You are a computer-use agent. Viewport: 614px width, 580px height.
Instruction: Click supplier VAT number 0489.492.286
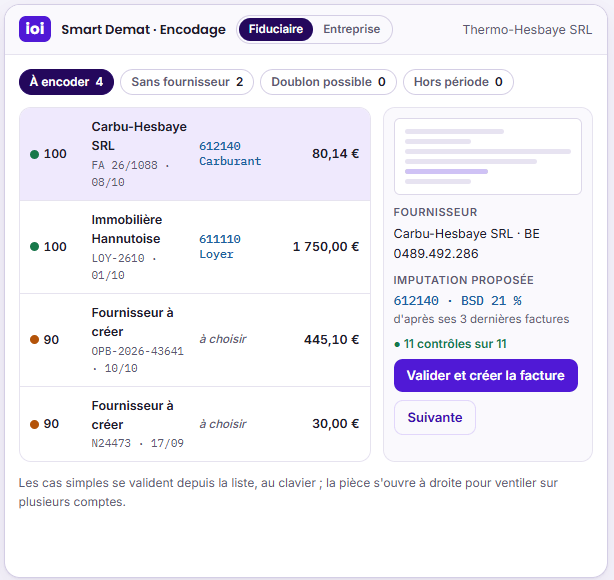(436, 254)
